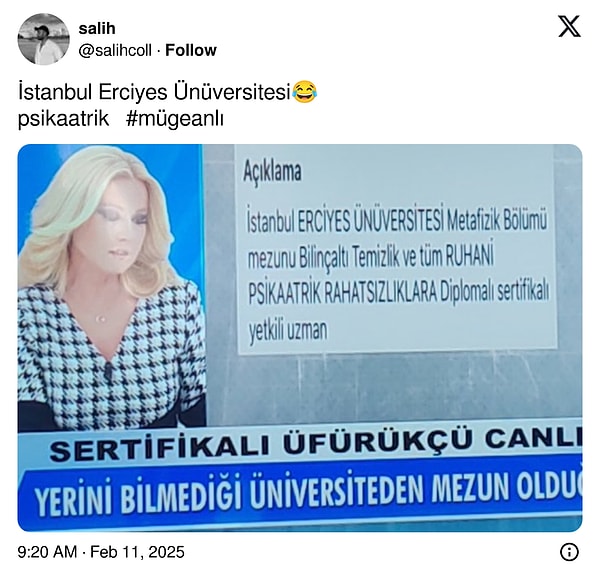
Task: Click the gray wall area below the white note
Action: click(x=394, y=386)
